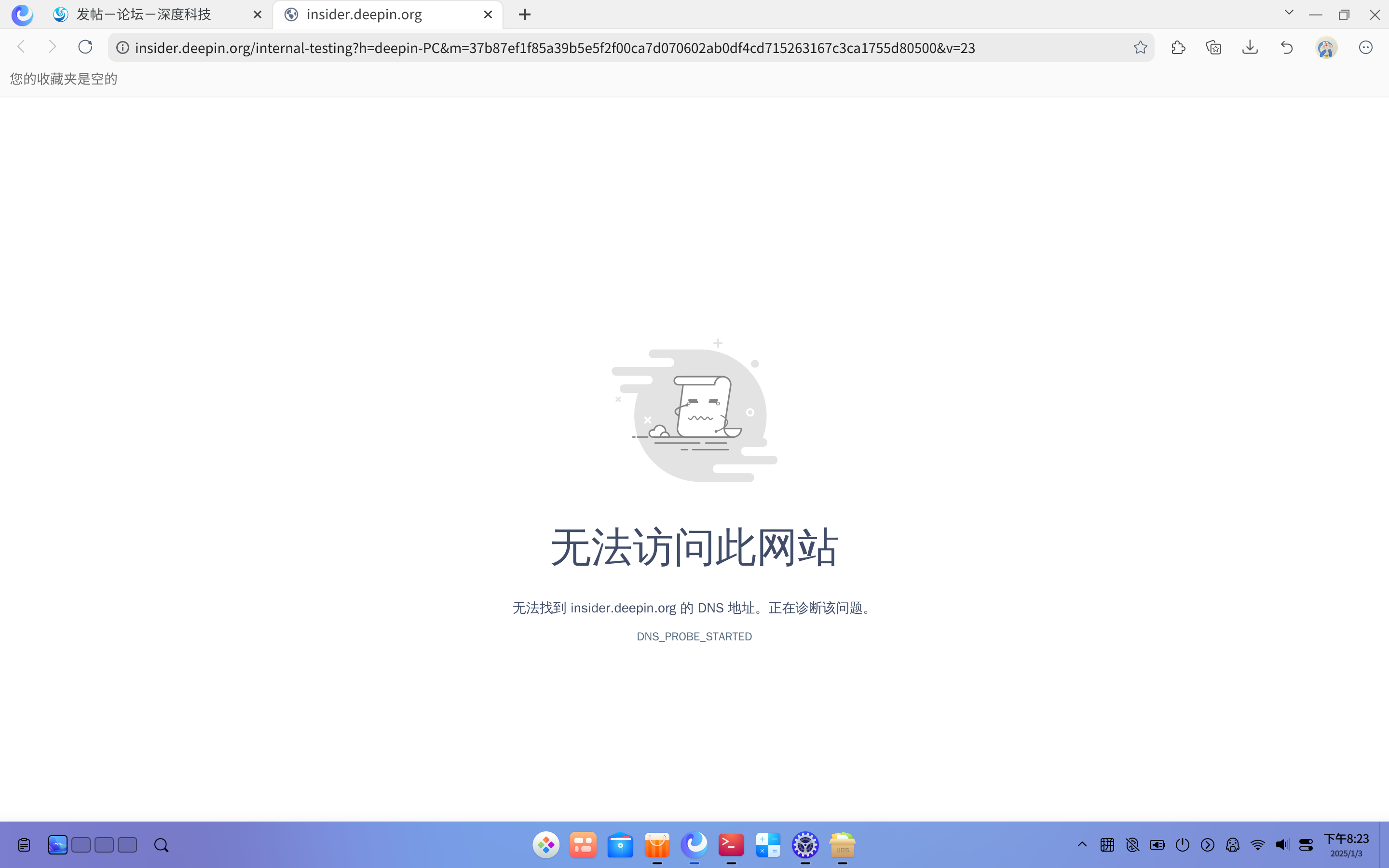Open quick settings toggles tray icon

[1307, 845]
